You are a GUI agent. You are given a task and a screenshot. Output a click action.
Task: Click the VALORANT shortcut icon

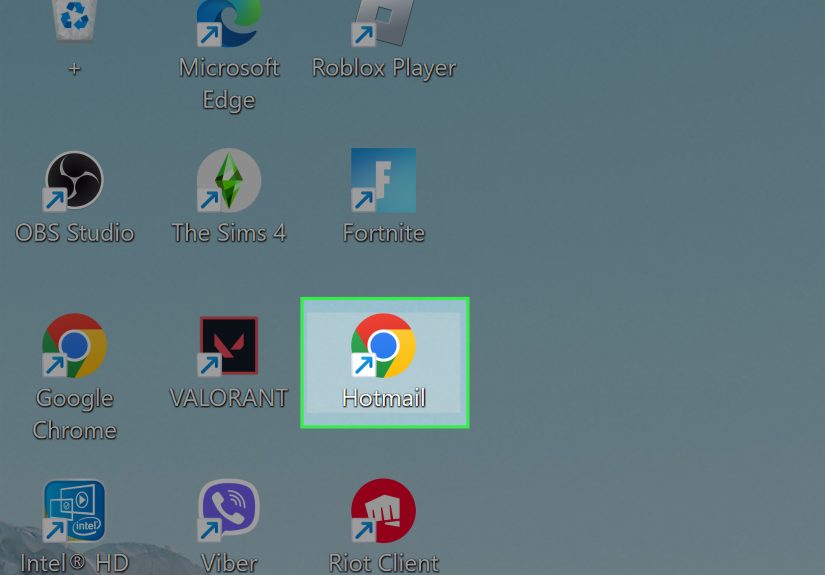tap(228, 346)
